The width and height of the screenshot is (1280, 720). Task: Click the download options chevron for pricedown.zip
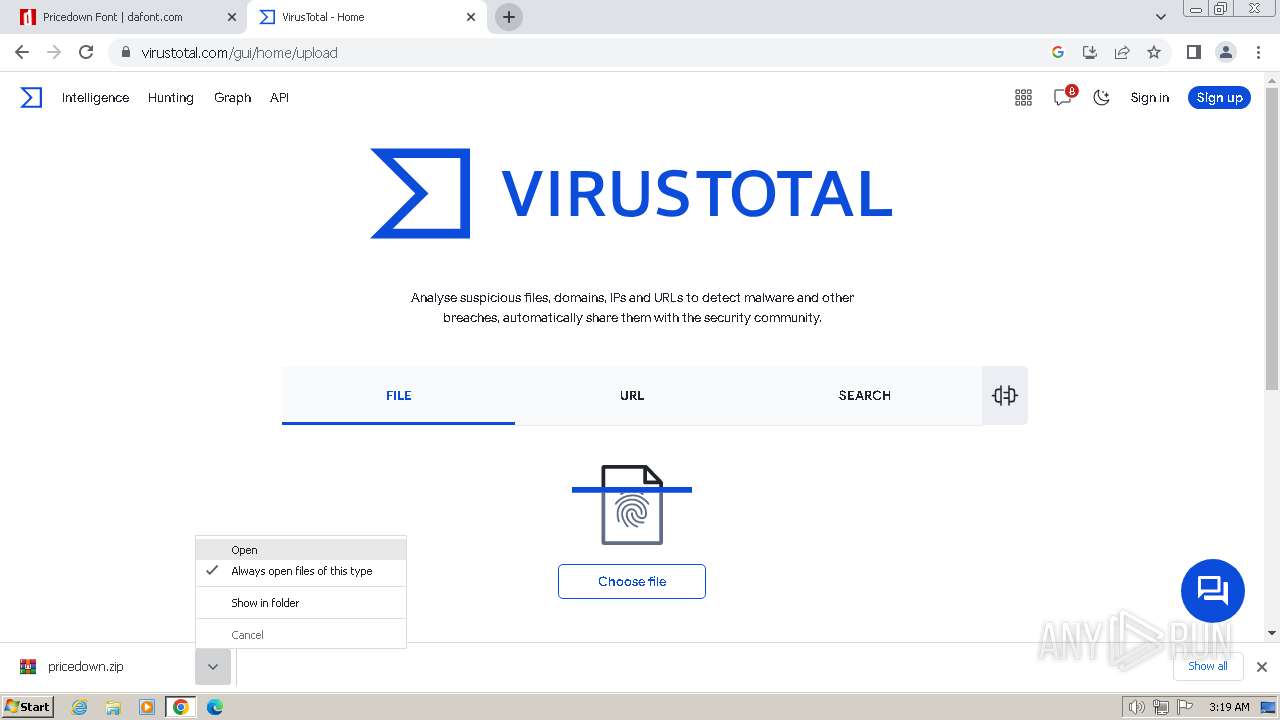coord(213,667)
